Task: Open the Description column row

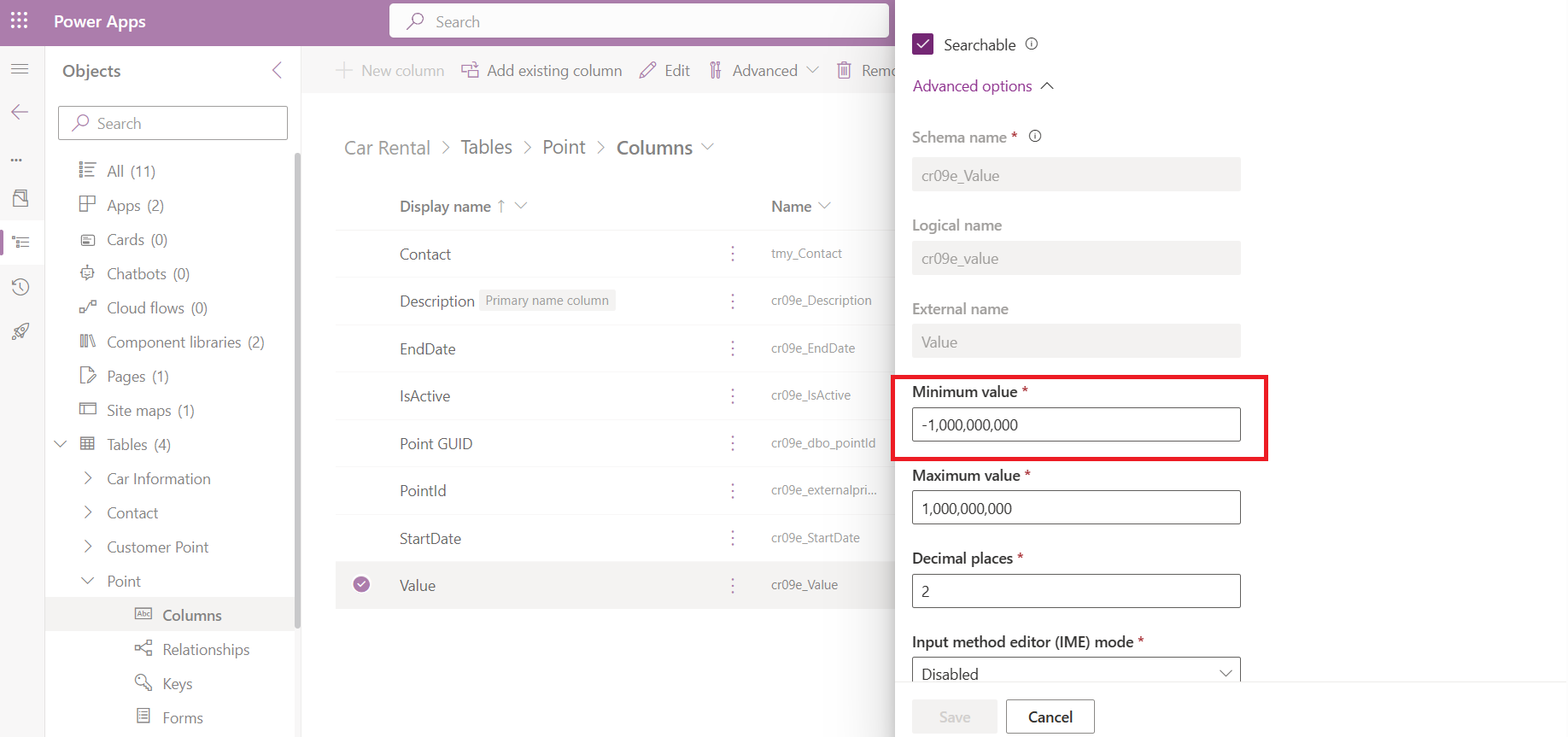Action: (x=615, y=301)
